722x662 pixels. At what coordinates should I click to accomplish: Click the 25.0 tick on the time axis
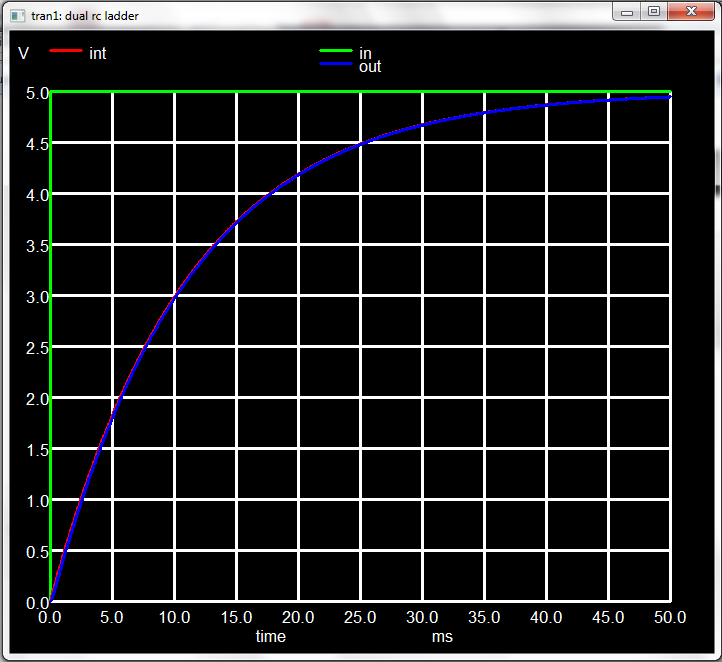coord(360,617)
